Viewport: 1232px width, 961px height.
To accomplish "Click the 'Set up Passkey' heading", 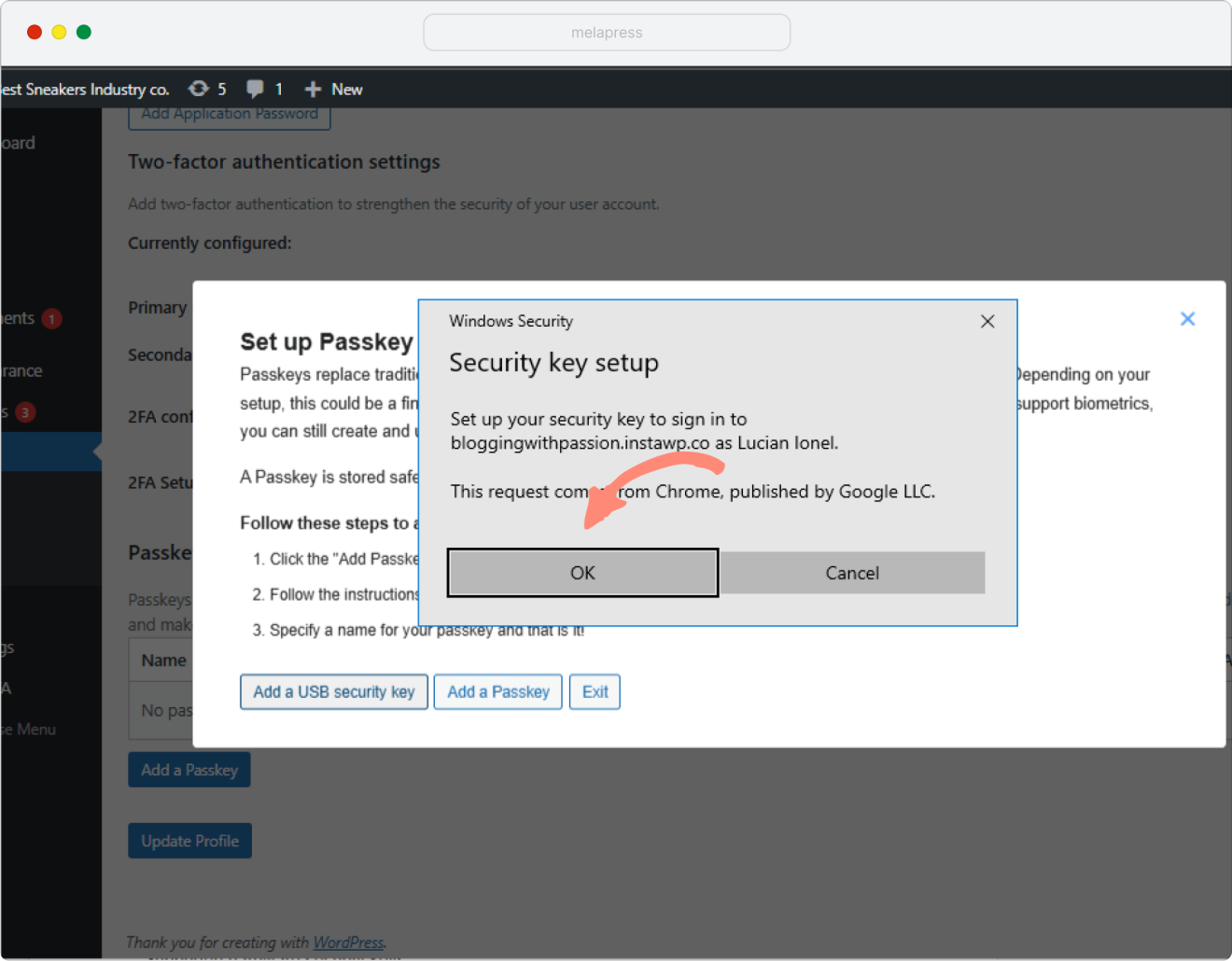I will coord(327,342).
